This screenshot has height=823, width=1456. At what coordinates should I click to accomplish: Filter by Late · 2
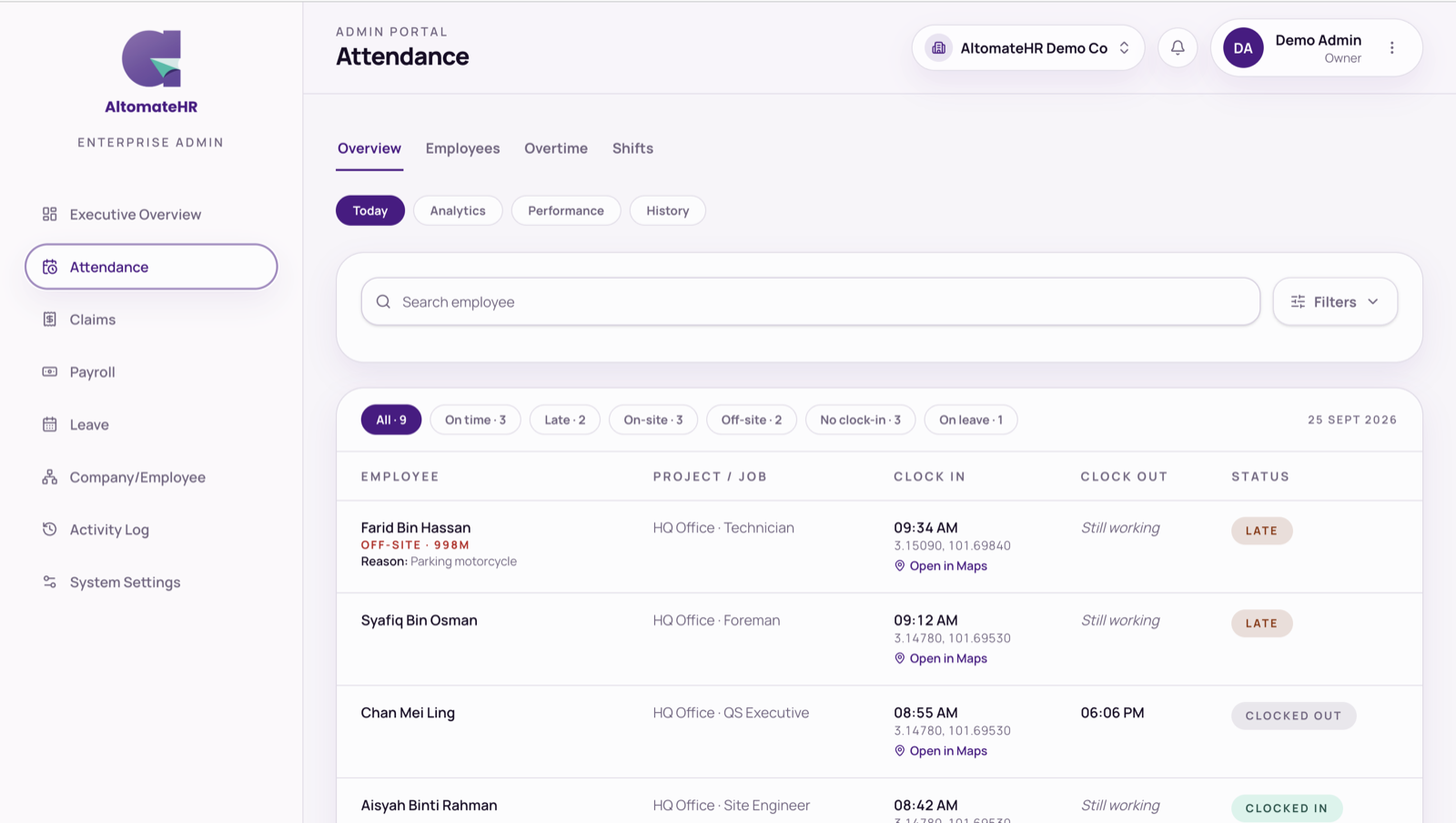click(x=565, y=420)
